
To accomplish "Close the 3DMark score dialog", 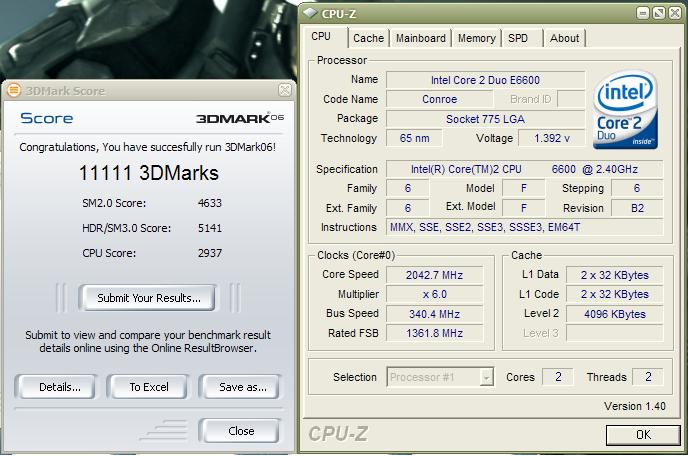I will point(240,431).
